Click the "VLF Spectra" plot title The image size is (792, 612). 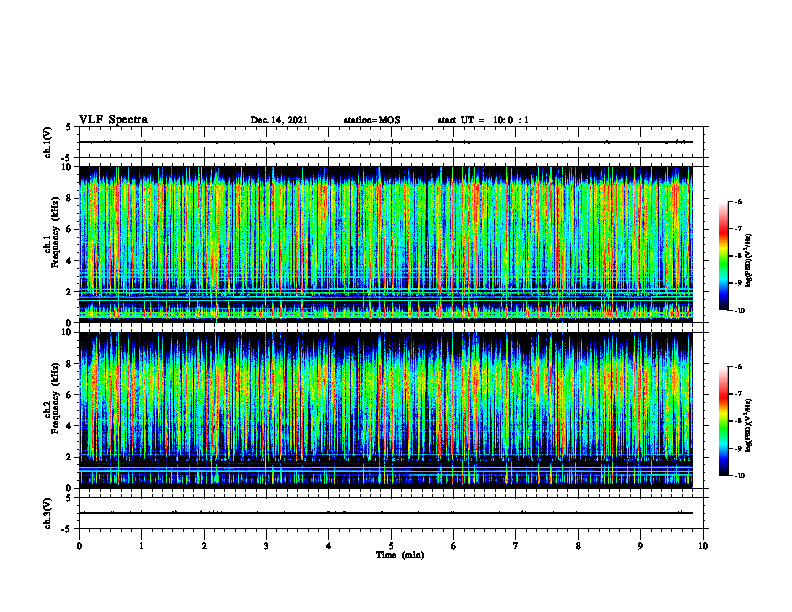[113, 120]
